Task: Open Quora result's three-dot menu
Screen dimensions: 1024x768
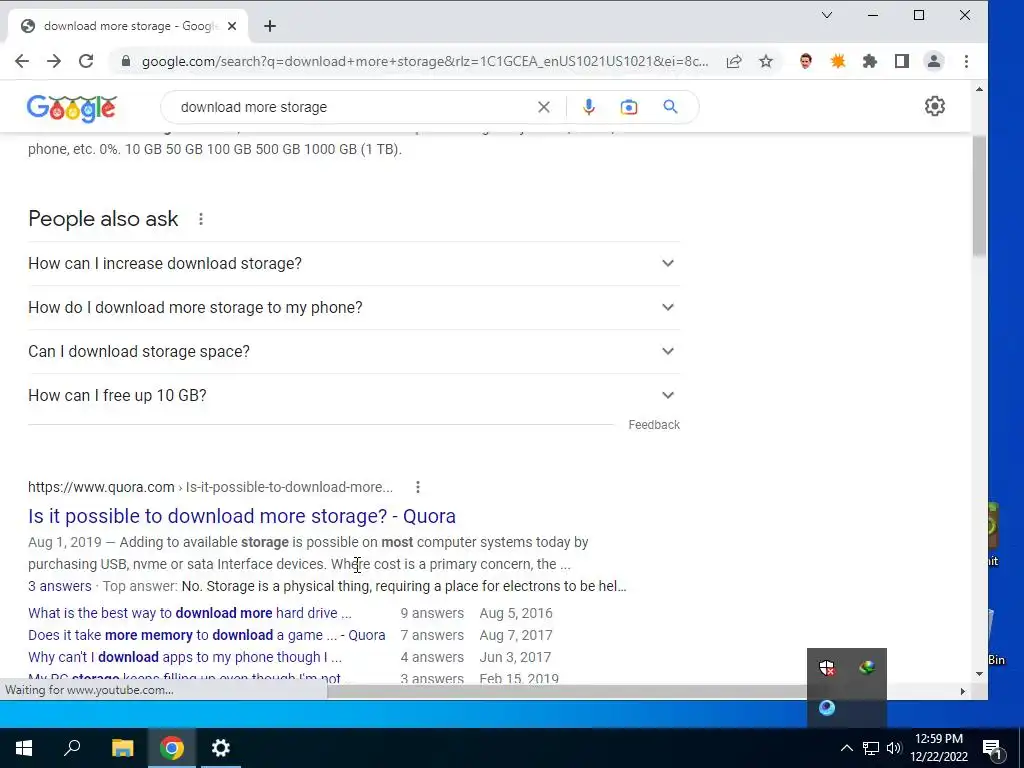Action: 418,487
